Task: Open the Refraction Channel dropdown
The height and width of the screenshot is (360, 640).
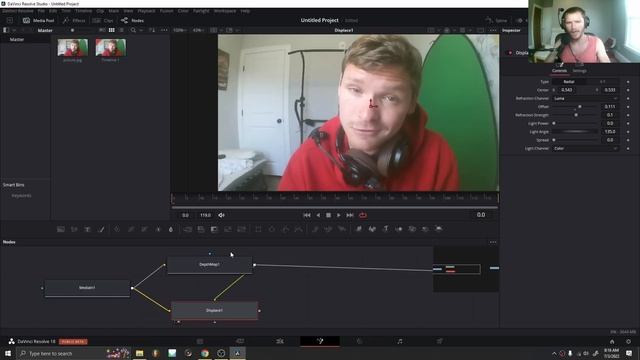Action: pos(585,98)
